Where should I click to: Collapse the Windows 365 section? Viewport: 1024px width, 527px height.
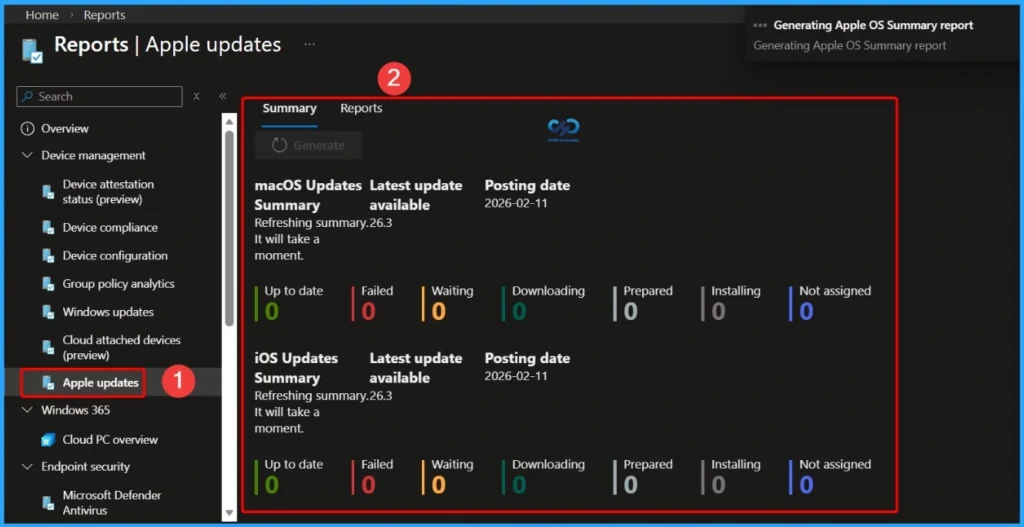(27, 410)
